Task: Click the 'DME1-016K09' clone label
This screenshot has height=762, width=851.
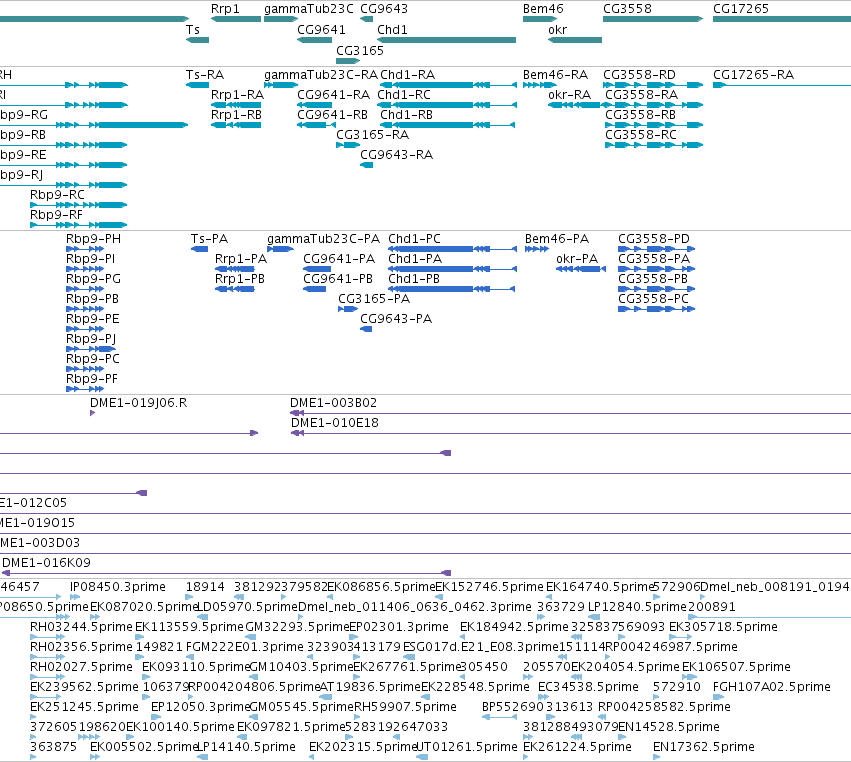Action: click(47, 563)
